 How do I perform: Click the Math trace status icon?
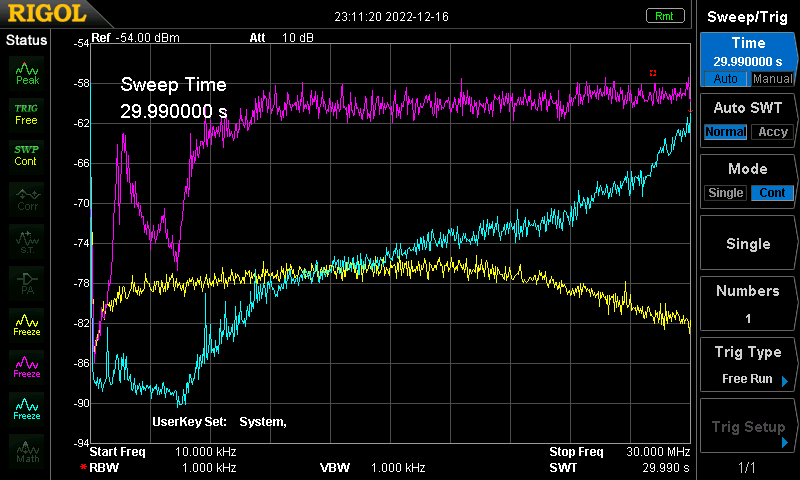(x=27, y=450)
